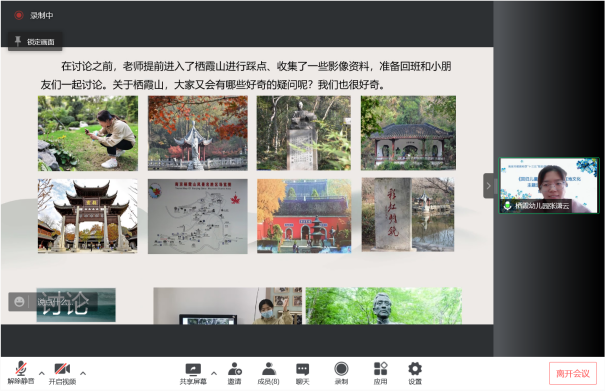Click photo of pavilion with tiled roof
This screenshot has height=391, width=605.
408,133
